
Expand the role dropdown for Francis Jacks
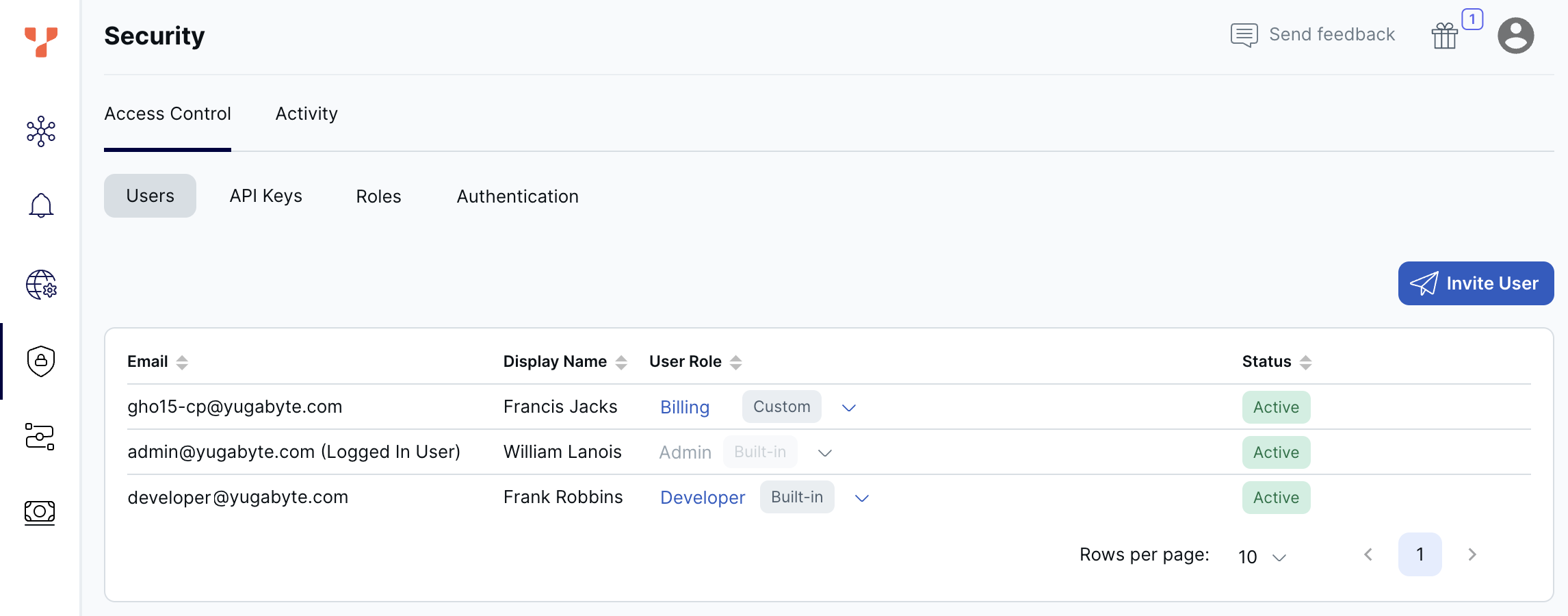850,408
